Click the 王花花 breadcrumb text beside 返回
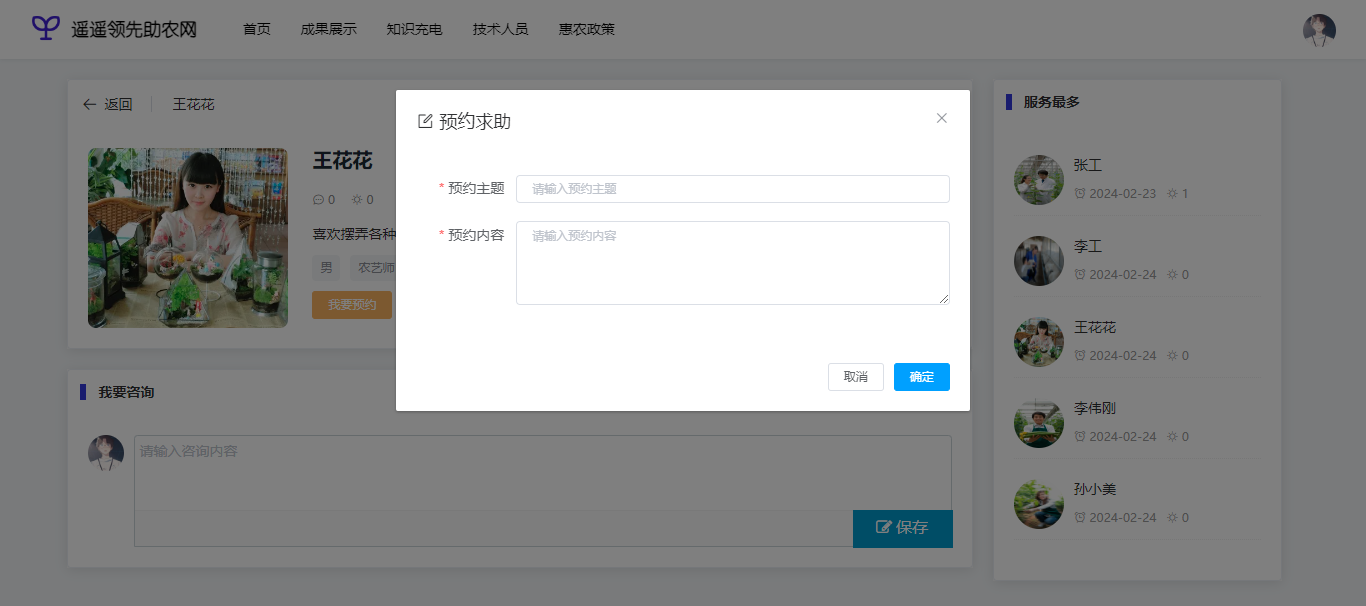1366x606 pixels. pyautogui.click(x=194, y=104)
